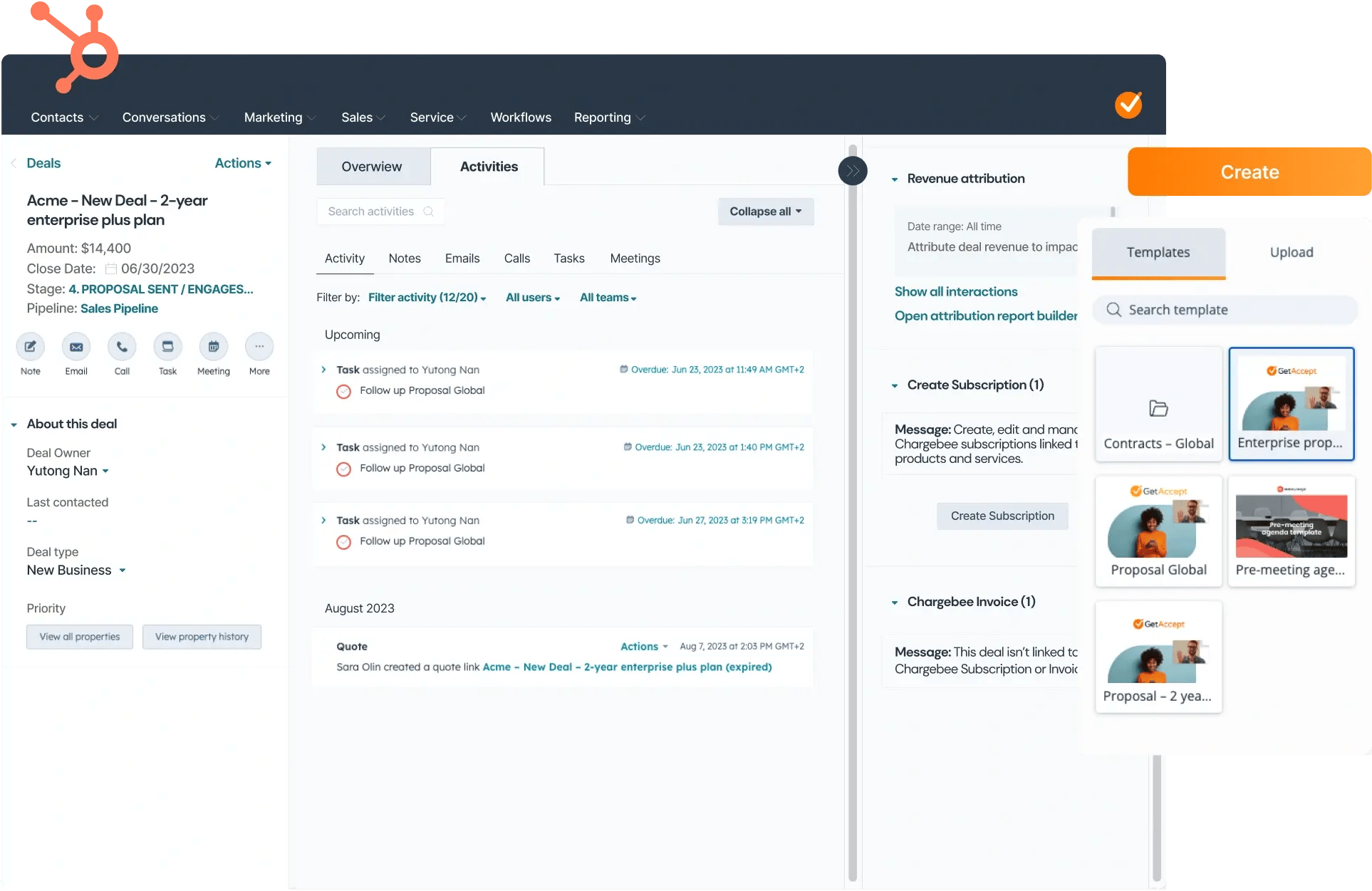Open the expired quote link for Acme
The height and width of the screenshot is (891, 1372).
coord(627,667)
